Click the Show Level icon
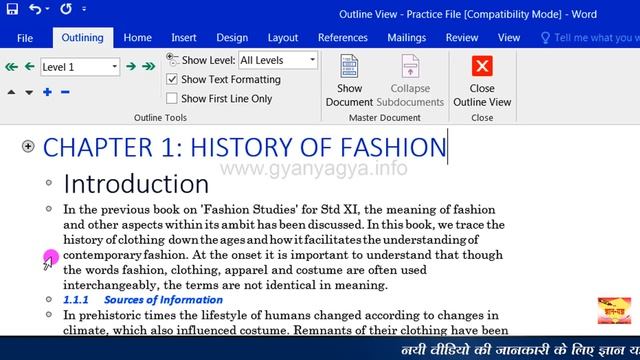 [x=172, y=60]
